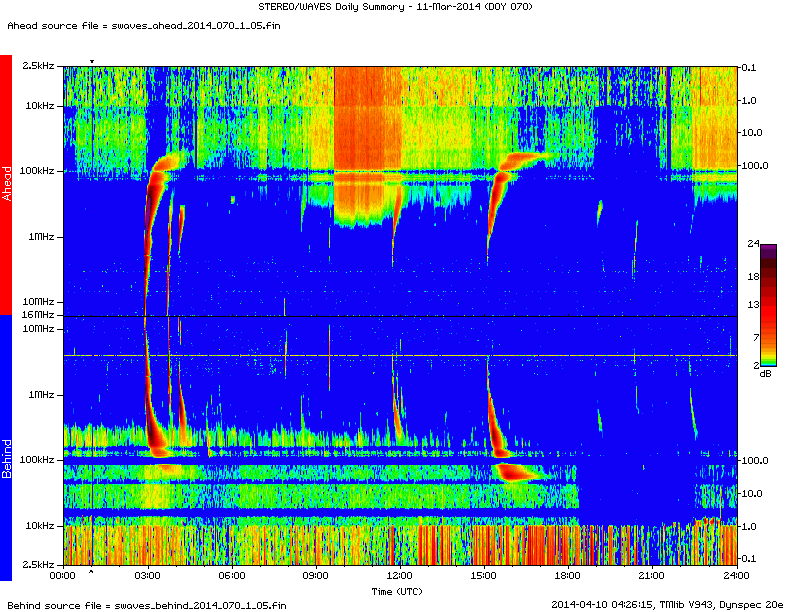Click the 10.0 right-axis label of Behind panel
The height and width of the screenshot is (612, 792).
coord(752,493)
